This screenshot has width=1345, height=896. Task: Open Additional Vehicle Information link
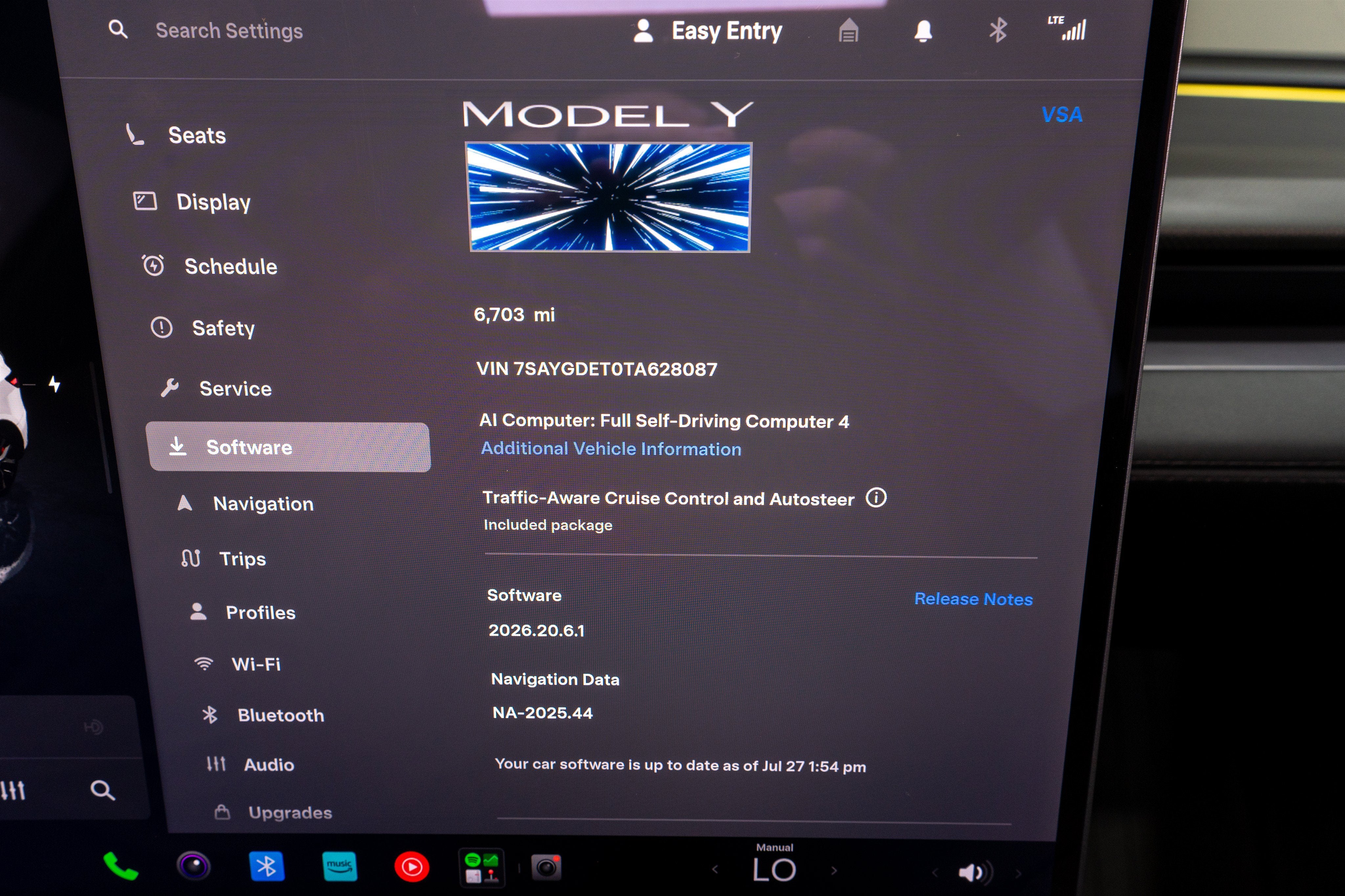(611, 449)
